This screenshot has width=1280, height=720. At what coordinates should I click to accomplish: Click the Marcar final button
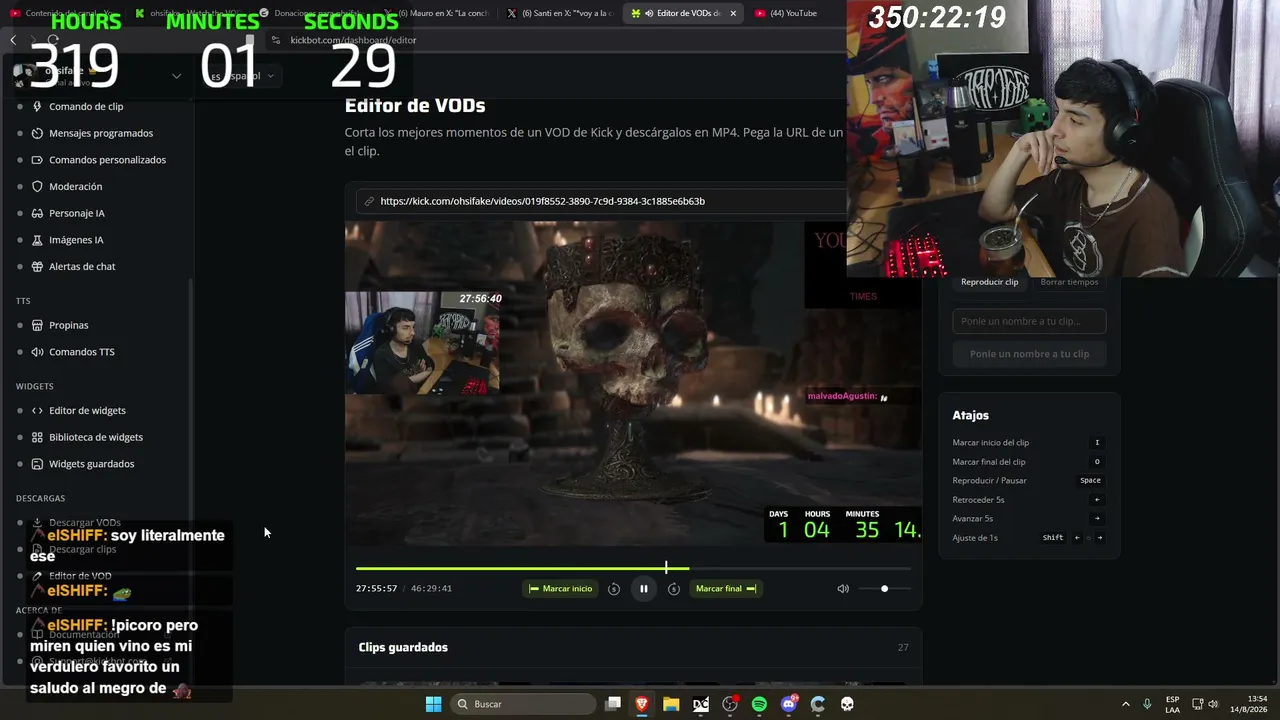coord(726,589)
